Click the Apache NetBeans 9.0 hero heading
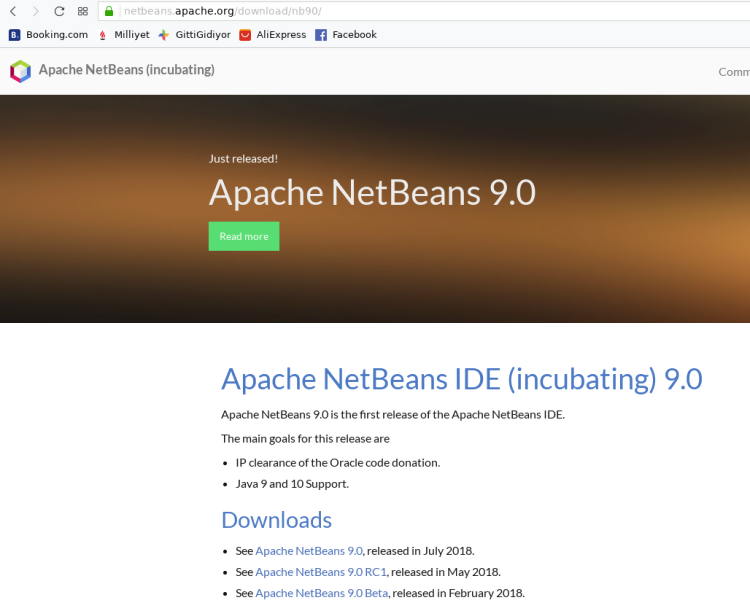The height and width of the screenshot is (611, 750). [x=372, y=193]
